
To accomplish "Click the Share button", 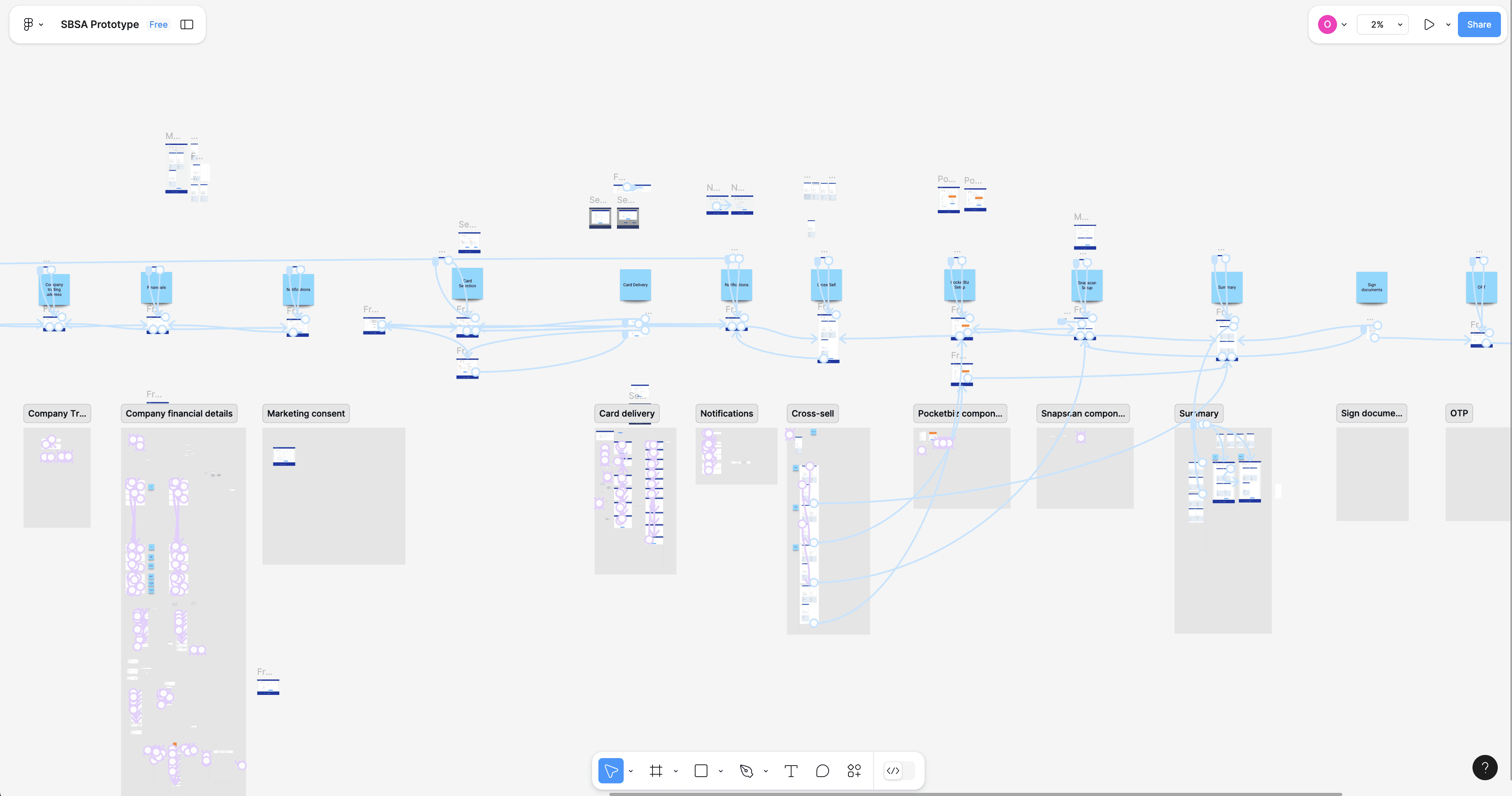I will click(x=1478, y=24).
